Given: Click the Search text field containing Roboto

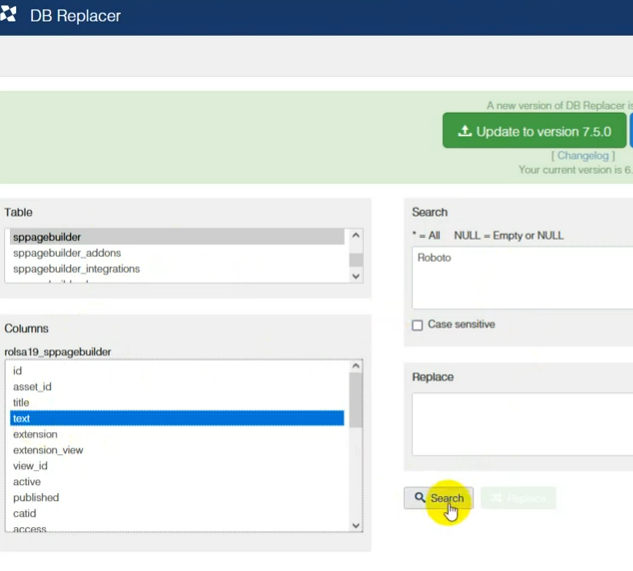Looking at the screenshot, I should pos(520,278).
